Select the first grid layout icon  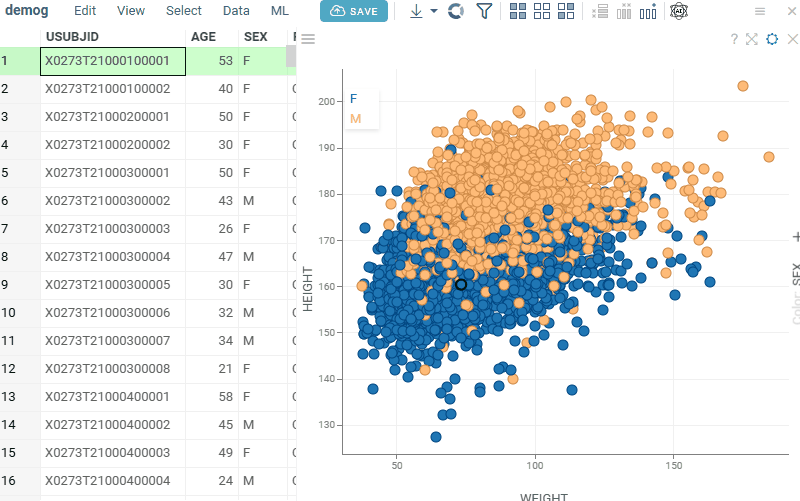pyautogui.click(x=518, y=11)
